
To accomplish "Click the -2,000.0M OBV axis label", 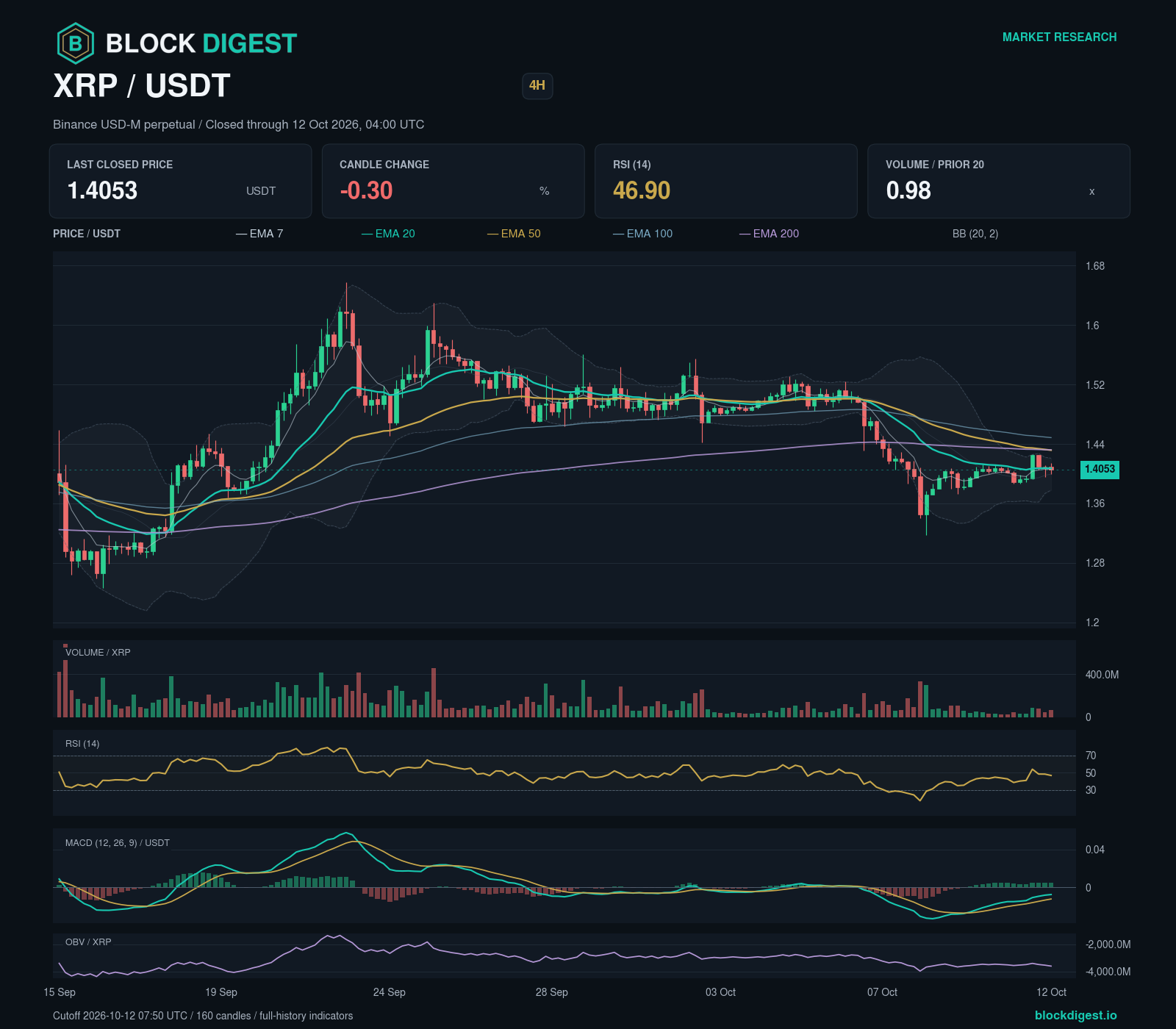I will tap(1108, 944).
